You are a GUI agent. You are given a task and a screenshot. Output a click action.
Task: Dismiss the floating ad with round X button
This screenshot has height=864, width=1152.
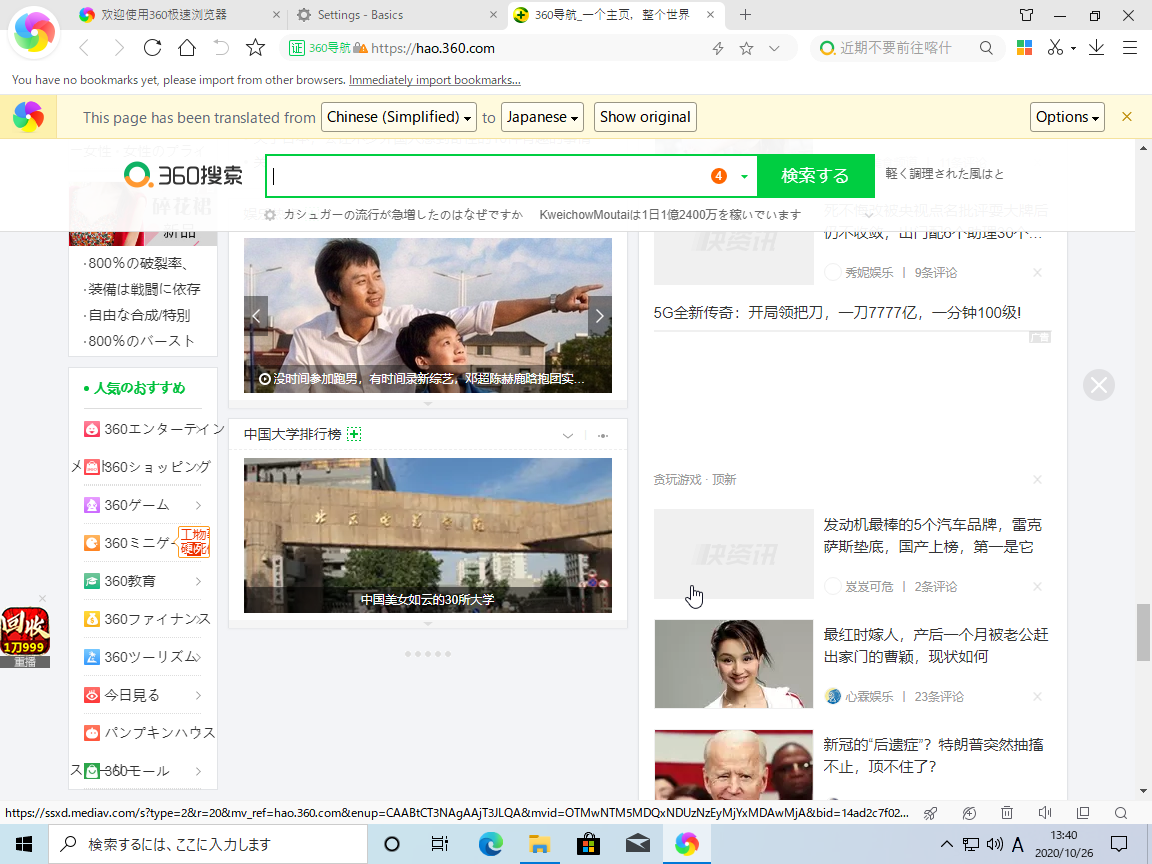[x=1099, y=385]
